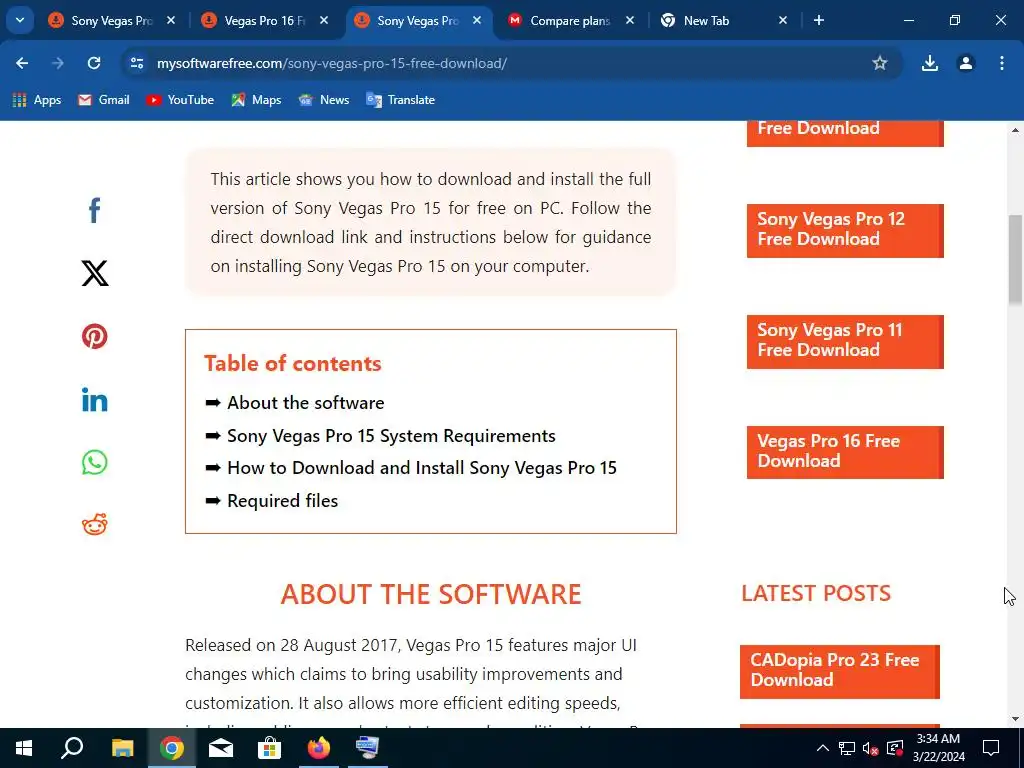This screenshot has height=768, width=1024.
Task: Open Apps bookmark shortcut
Action: (37, 100)
